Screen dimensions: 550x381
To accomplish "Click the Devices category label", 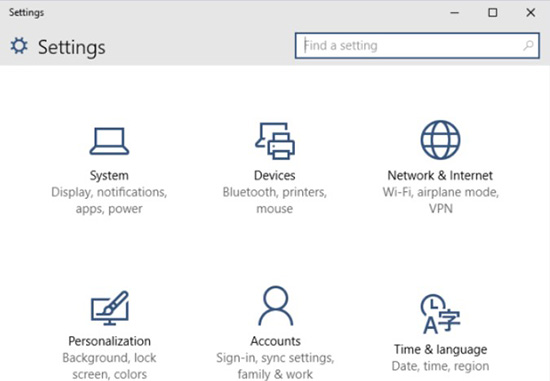I will 275,175.
